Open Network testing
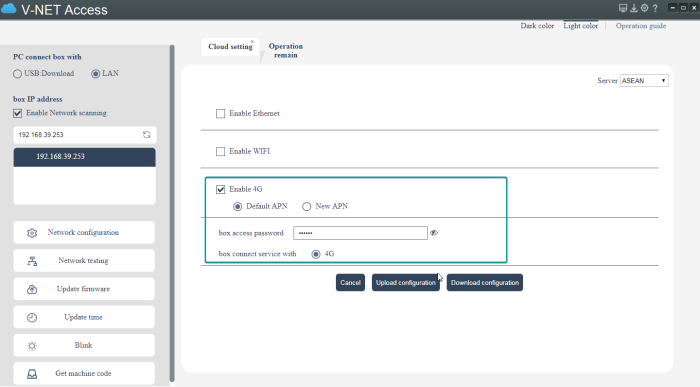The height and width of the screenshot is (387, 700). click(x=84, y=261)
